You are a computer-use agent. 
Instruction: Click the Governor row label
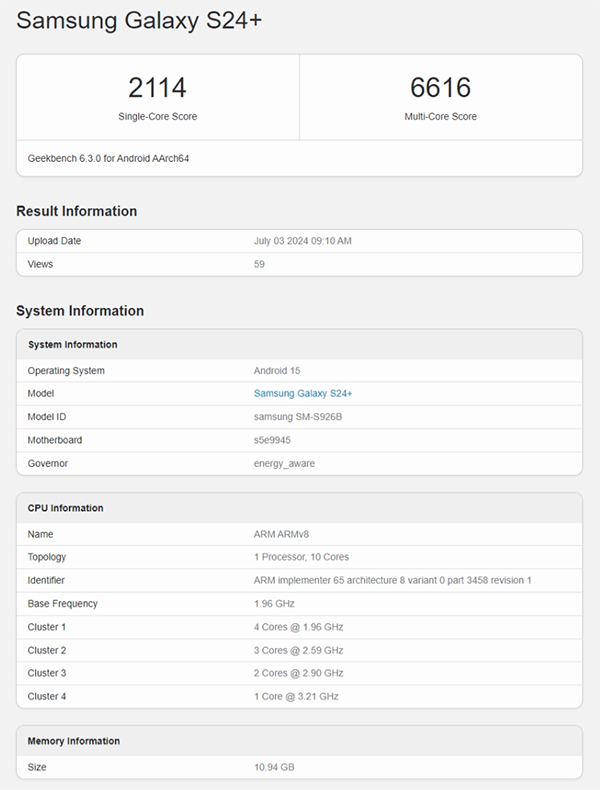(47, 464)
